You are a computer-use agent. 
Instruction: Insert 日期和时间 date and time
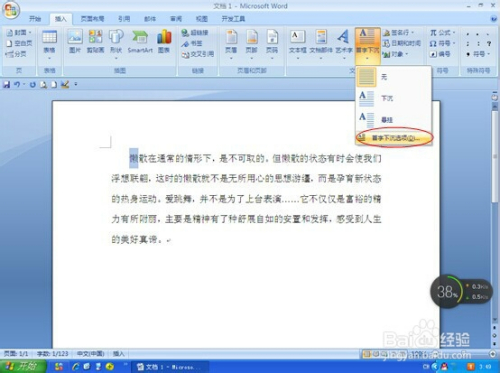[401, 43]
